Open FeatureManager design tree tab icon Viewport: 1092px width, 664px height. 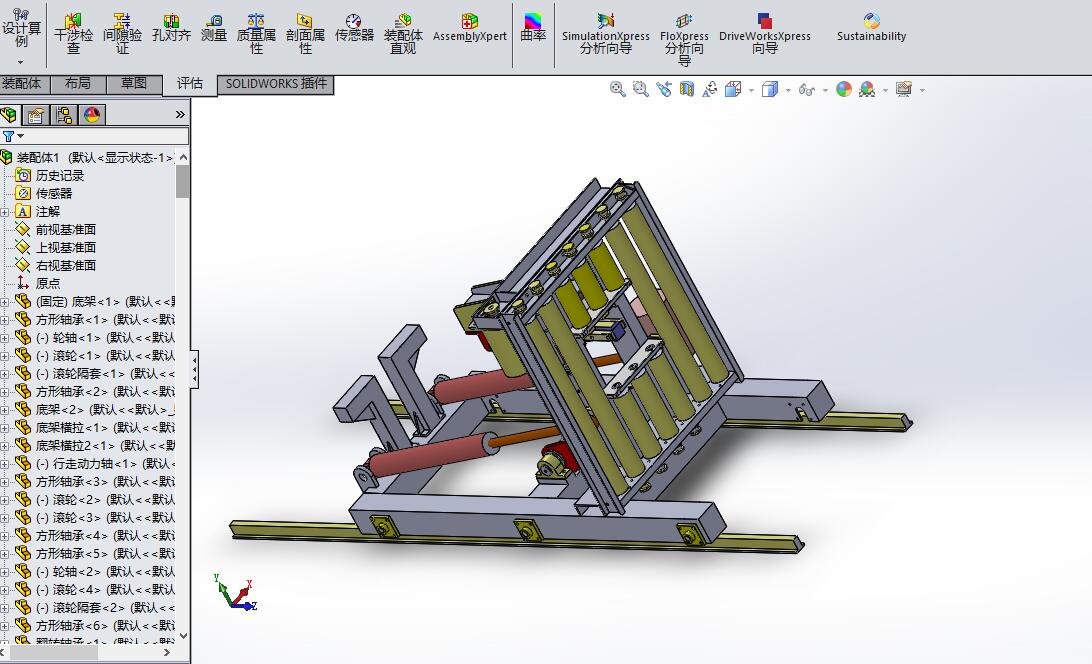(10, 114)
